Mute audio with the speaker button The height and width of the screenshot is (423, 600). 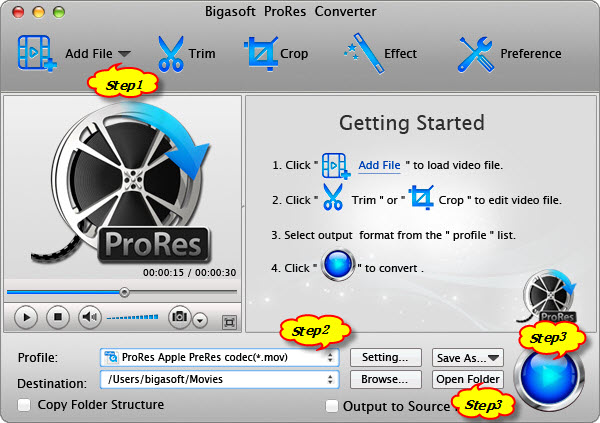click(x=90, y=317)
